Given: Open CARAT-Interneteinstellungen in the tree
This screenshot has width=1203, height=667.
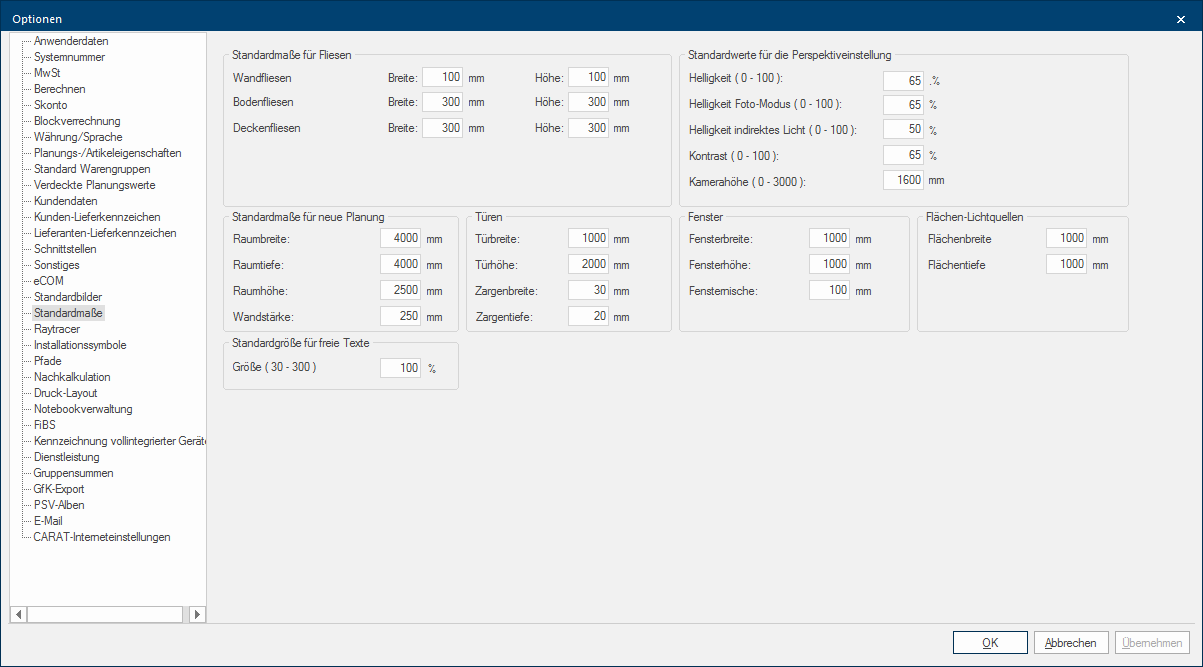Looking at the screenshot, I should [x=102, y=537].
